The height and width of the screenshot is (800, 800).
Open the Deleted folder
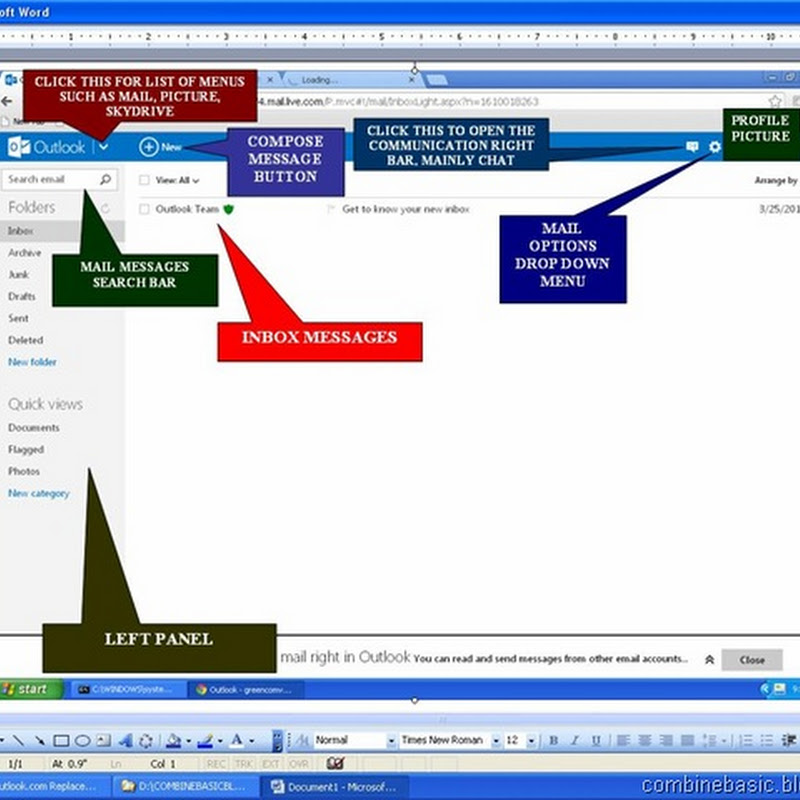[26, 340]
